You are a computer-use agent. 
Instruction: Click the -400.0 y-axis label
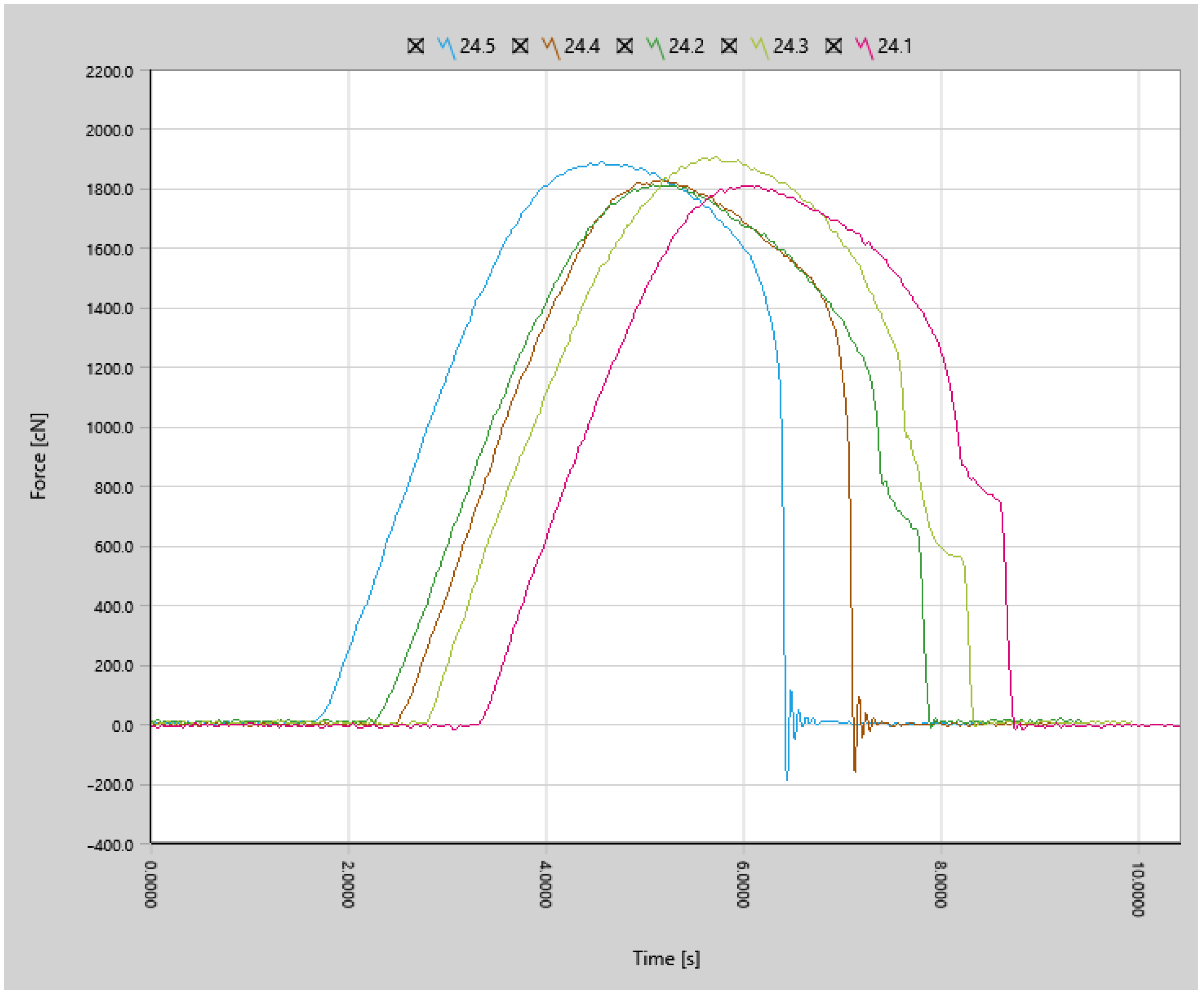coord(110,845)
